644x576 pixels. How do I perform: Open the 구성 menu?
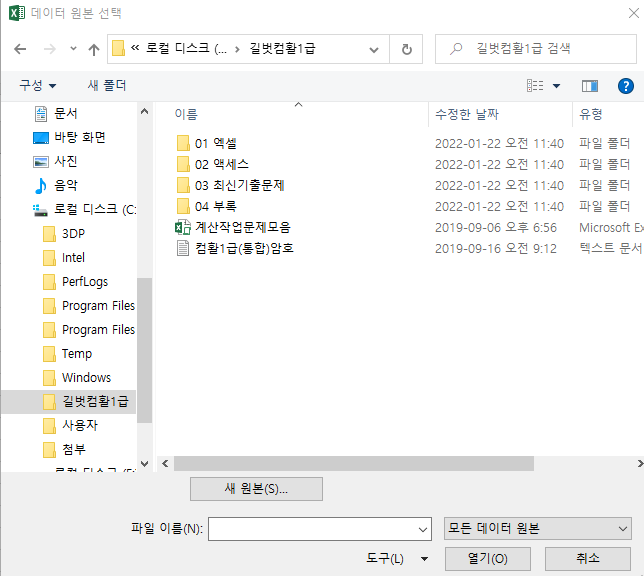(38, 86)
